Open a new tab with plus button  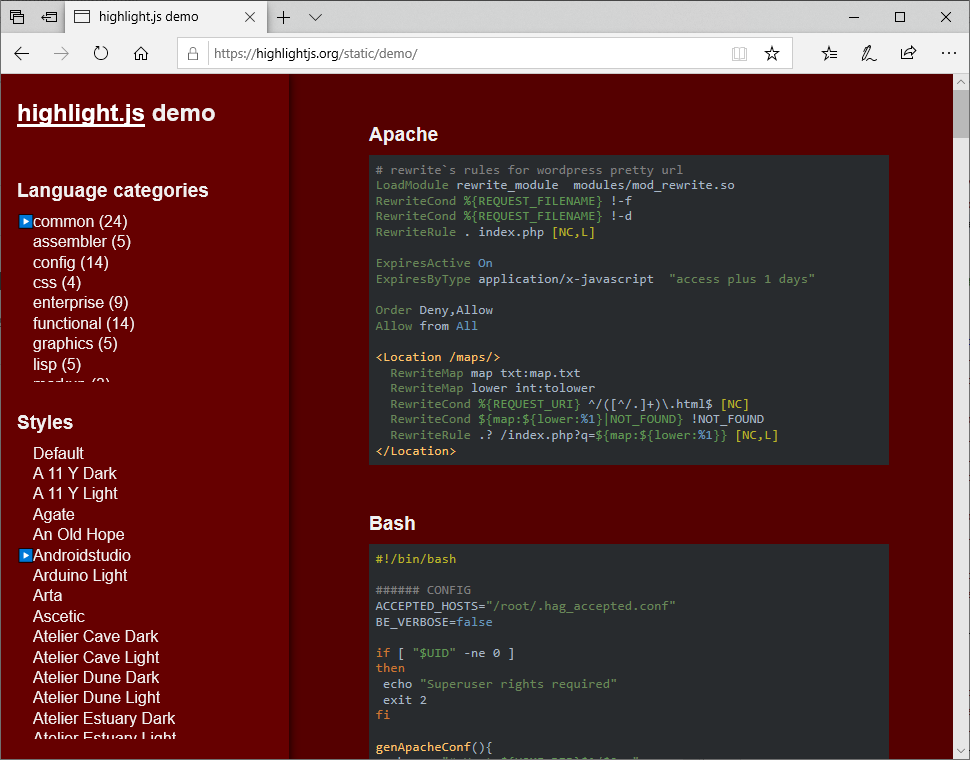[x=283, y=17]
